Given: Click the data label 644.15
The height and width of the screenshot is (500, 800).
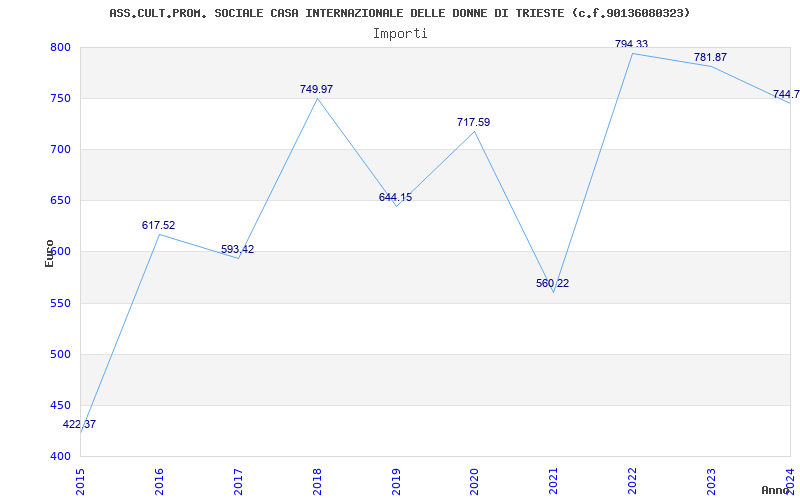Looking at the screenshot, I should [395, 197].
